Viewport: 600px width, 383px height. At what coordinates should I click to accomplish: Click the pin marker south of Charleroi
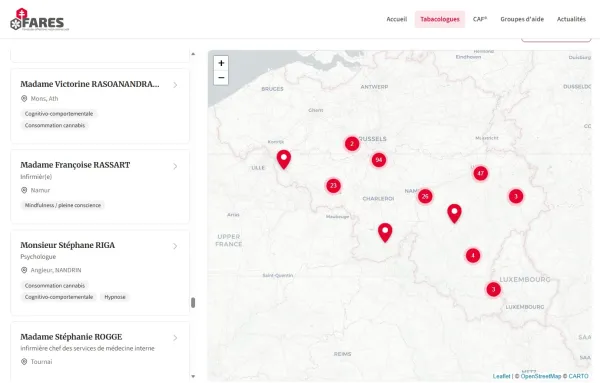385,233
